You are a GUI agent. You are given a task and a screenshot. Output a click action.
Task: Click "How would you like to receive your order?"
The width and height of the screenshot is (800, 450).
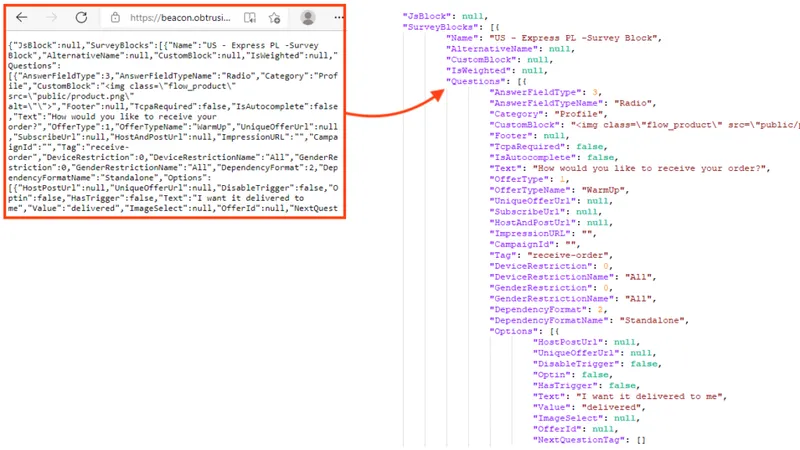[648, 168]
